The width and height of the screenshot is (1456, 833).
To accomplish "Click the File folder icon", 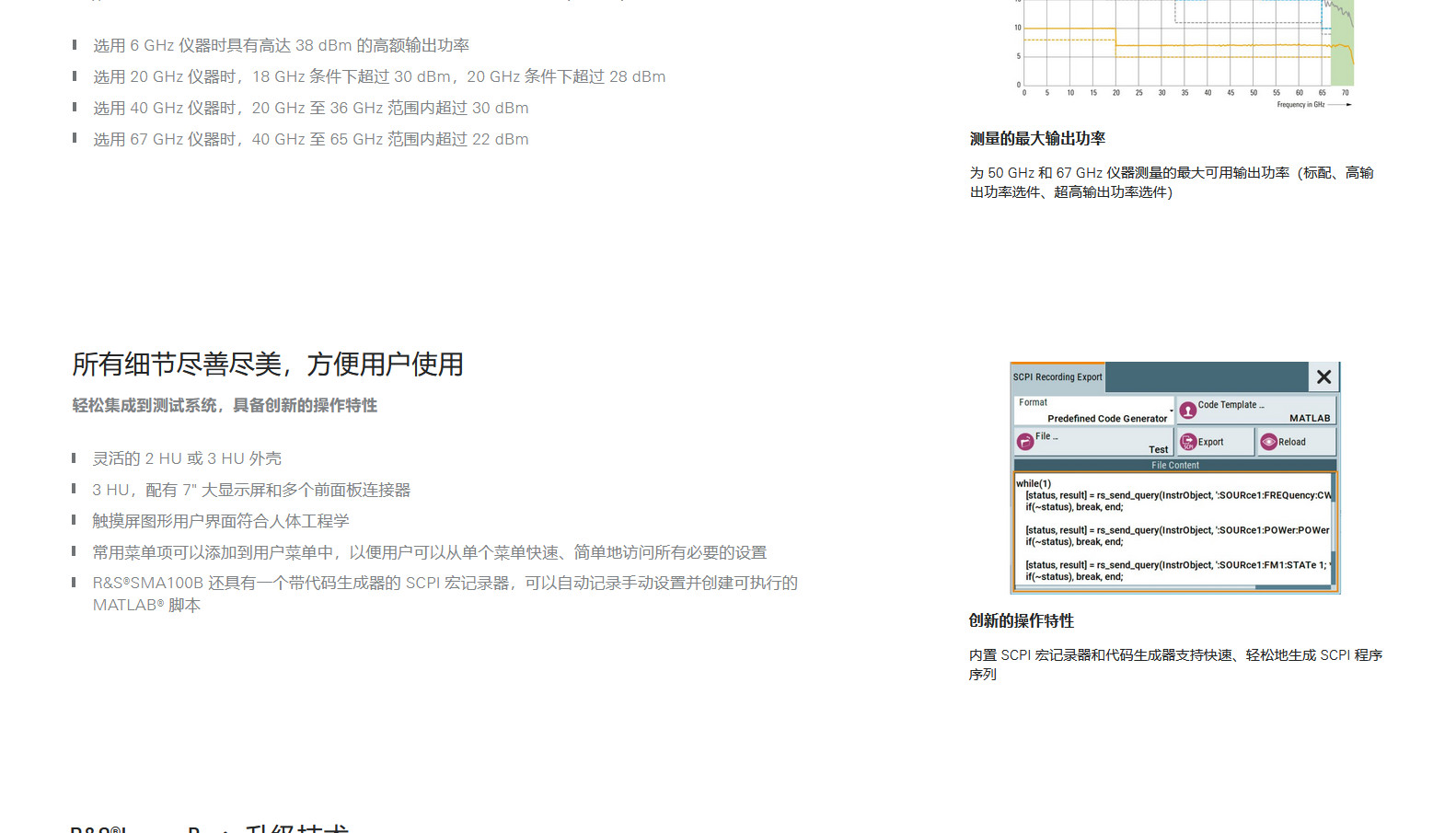I will (x=1024, y=443).
